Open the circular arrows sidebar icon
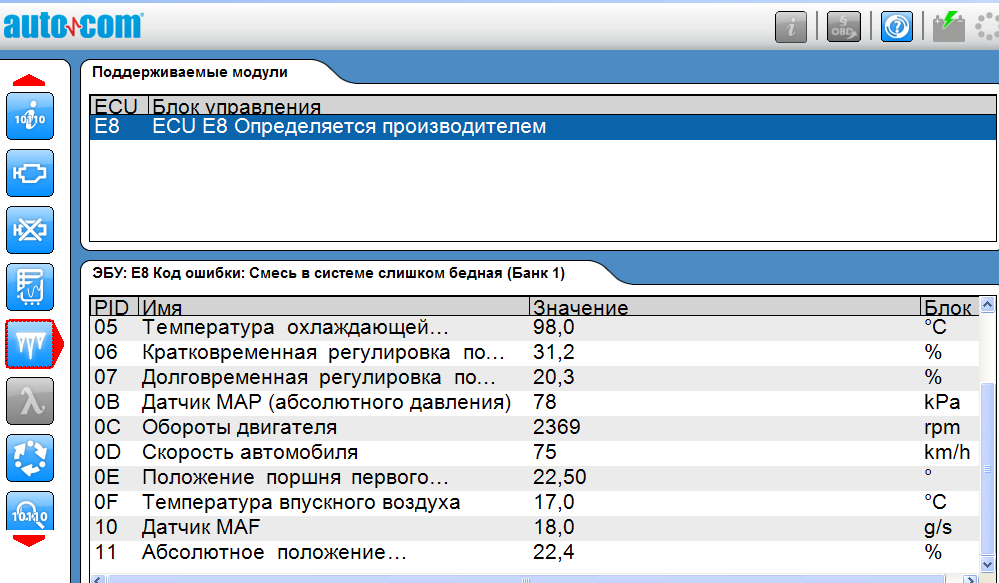999x583 pixels. click(30, 458)
